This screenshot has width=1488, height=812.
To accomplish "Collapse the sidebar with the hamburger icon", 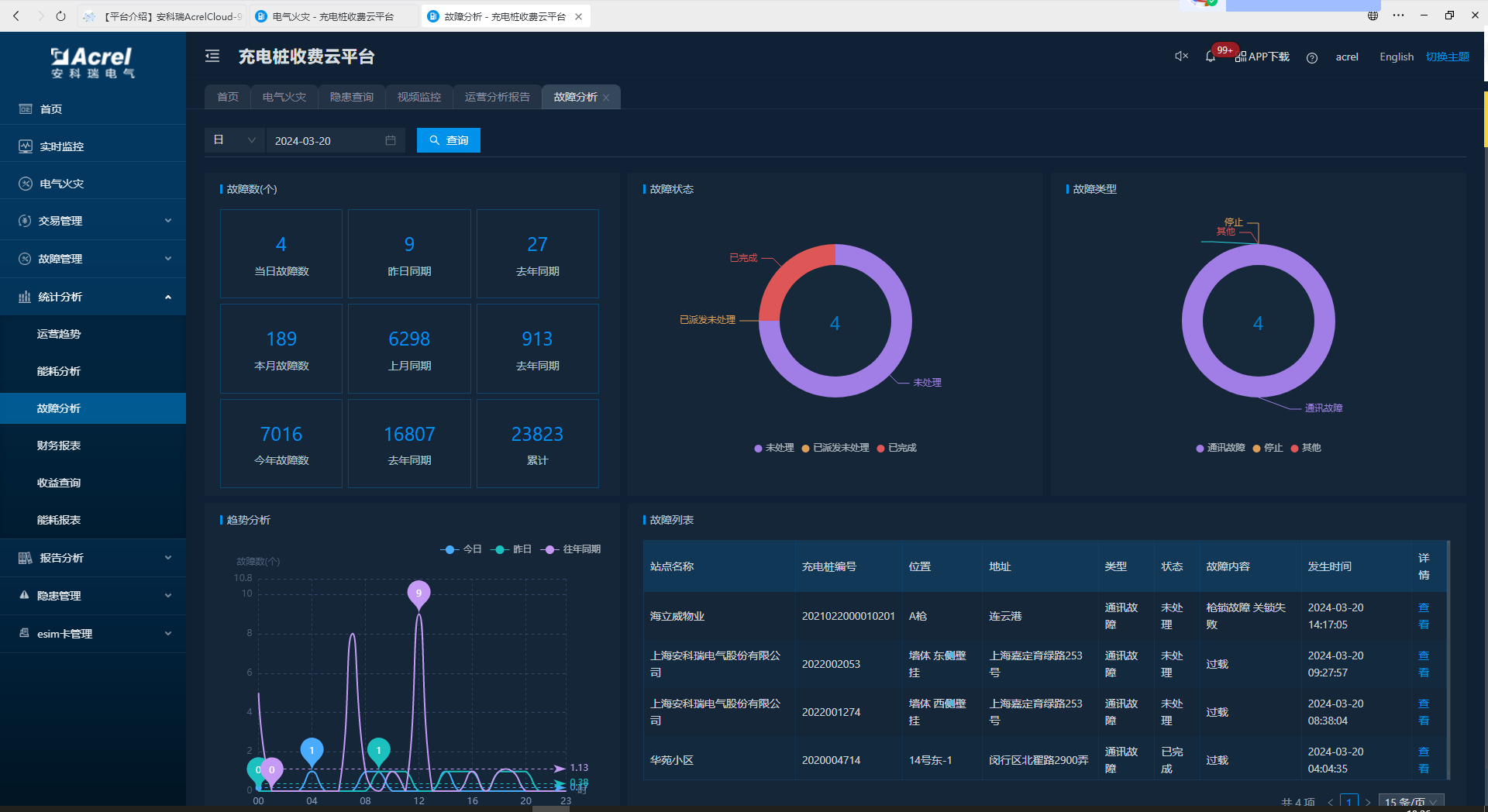I will [212, 56].
